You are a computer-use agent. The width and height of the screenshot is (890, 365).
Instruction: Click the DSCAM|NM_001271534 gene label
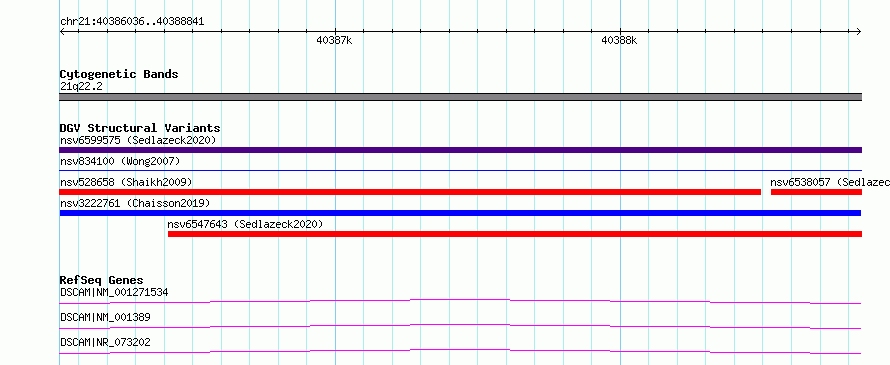(114, 292)
